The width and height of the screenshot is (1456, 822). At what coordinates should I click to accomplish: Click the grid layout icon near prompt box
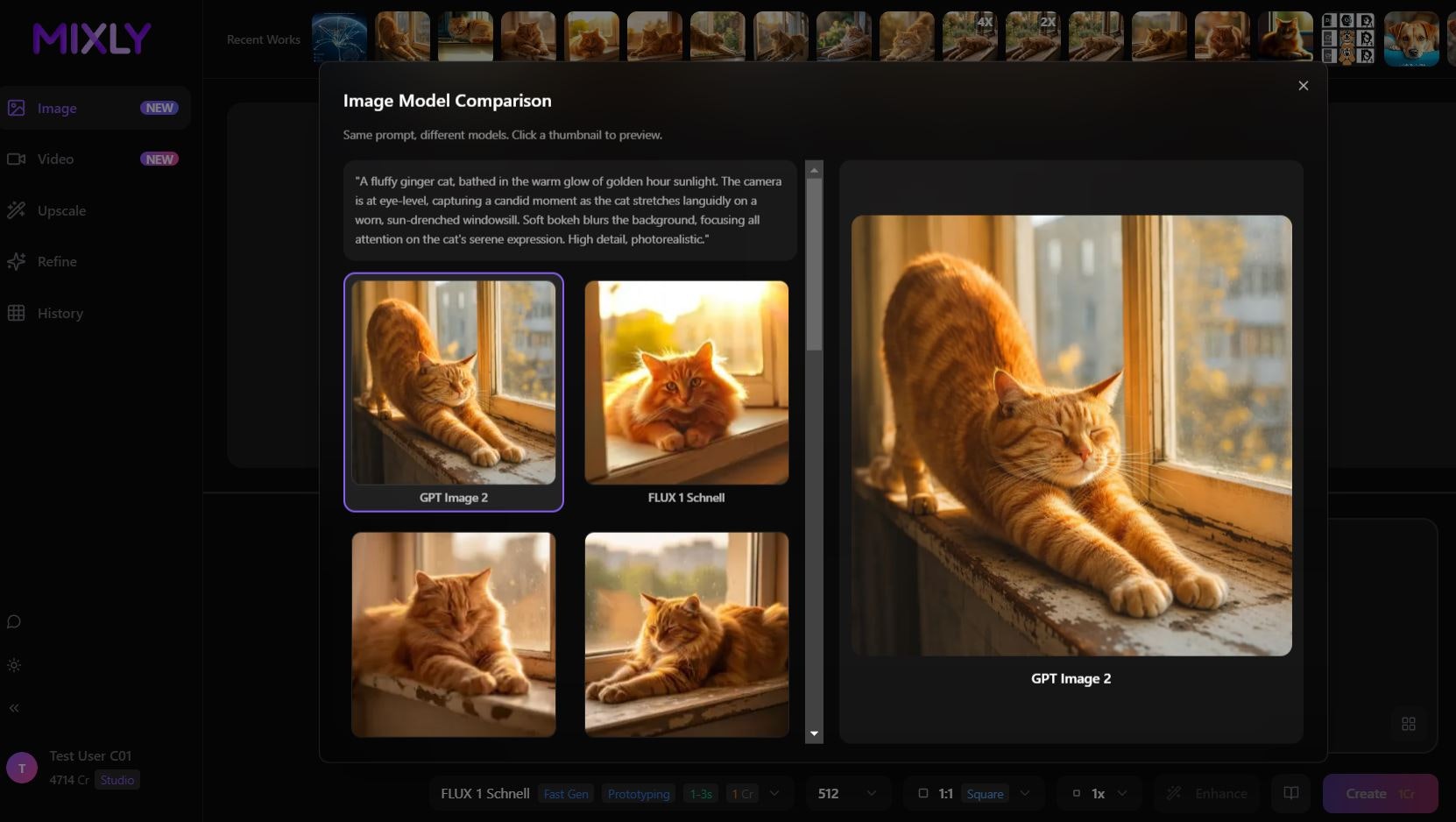pyautogui.click(x=1409, y=724)
